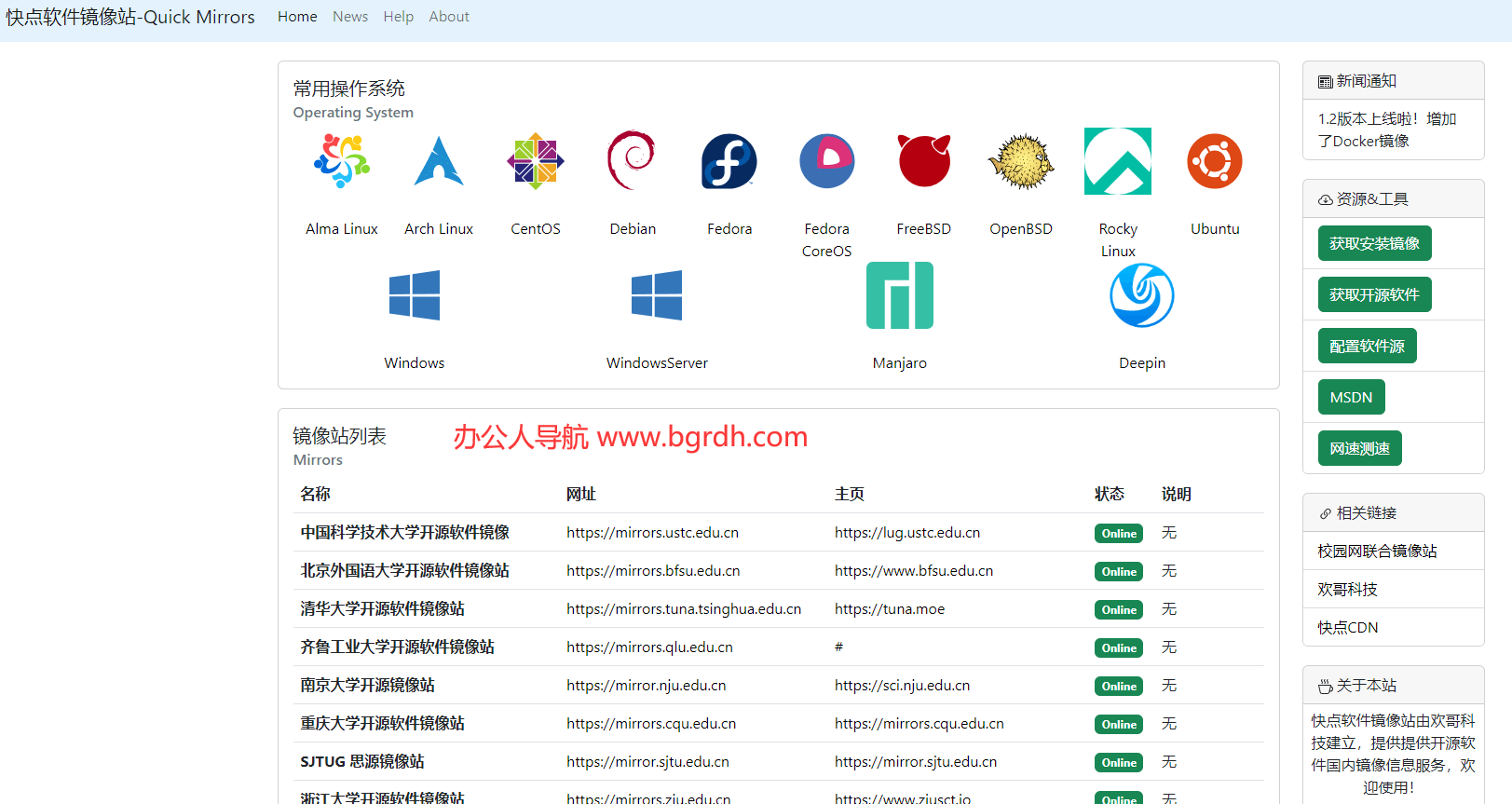Click the 配置软件源 button
The width and height of the screenshot is (1512, 804).
(x=1368, y=346)
